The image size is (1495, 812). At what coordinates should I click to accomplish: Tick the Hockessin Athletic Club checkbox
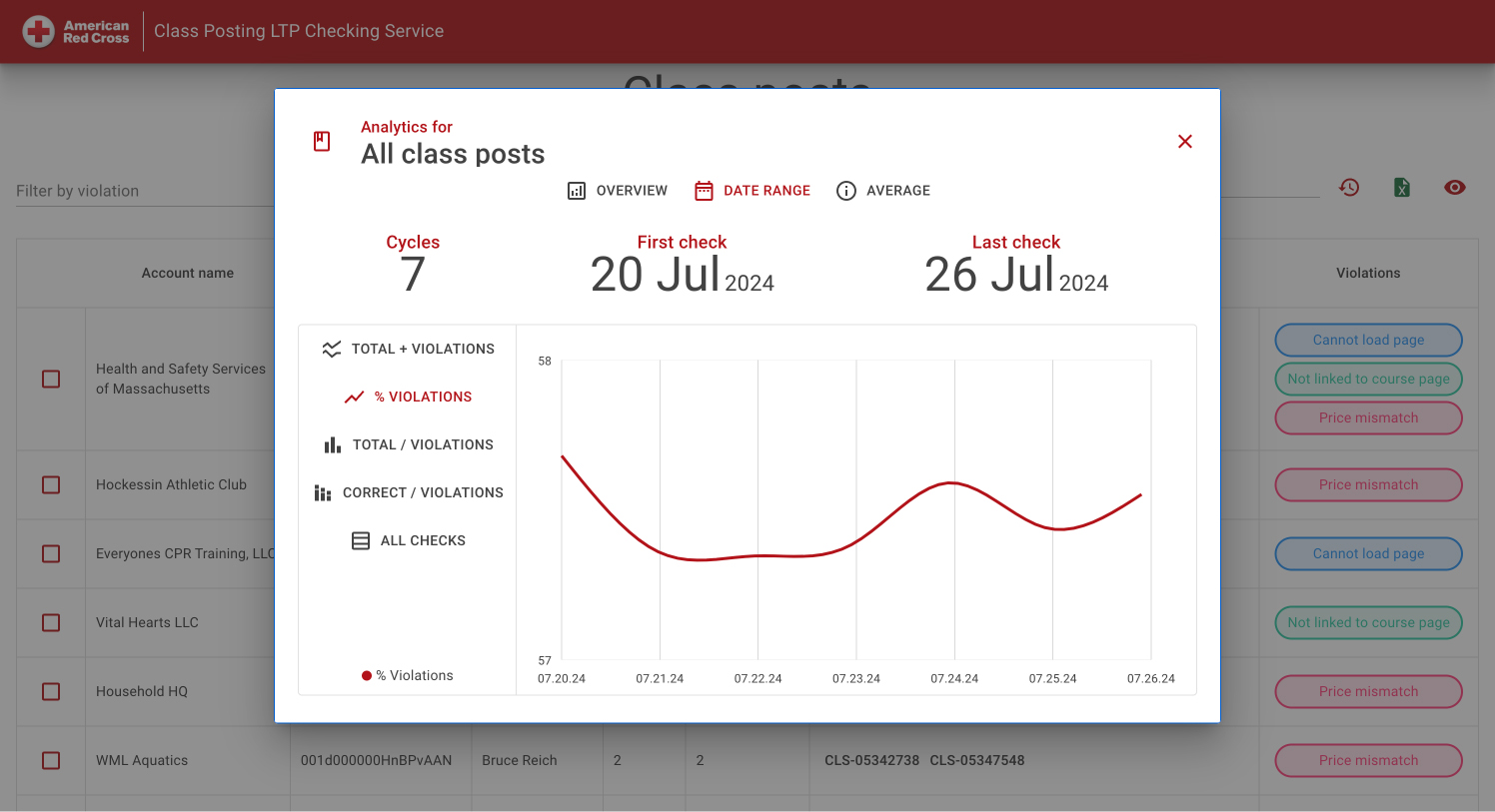click(x=51, y=484)
